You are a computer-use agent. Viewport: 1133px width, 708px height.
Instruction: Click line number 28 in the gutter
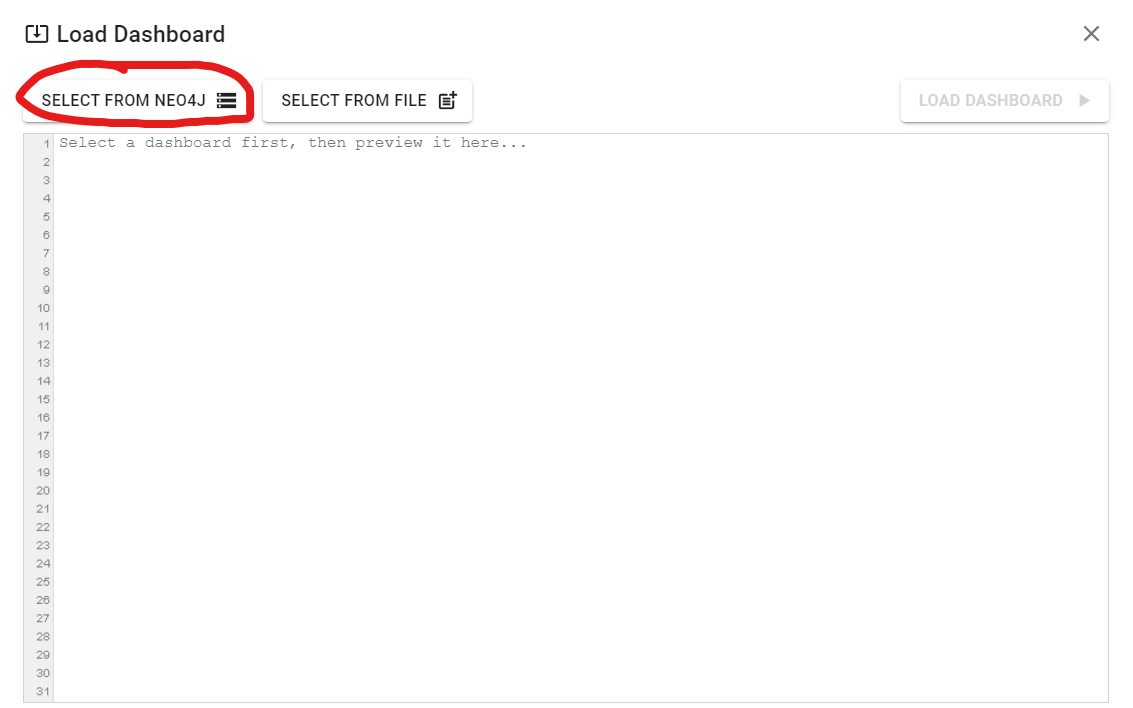[x=43, y=636]
